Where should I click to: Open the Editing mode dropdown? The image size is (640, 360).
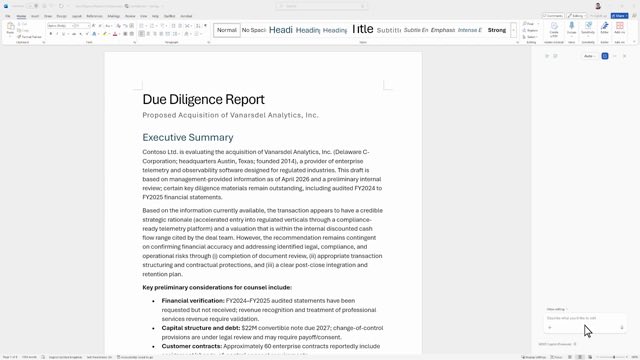click(x=576, y=16)
